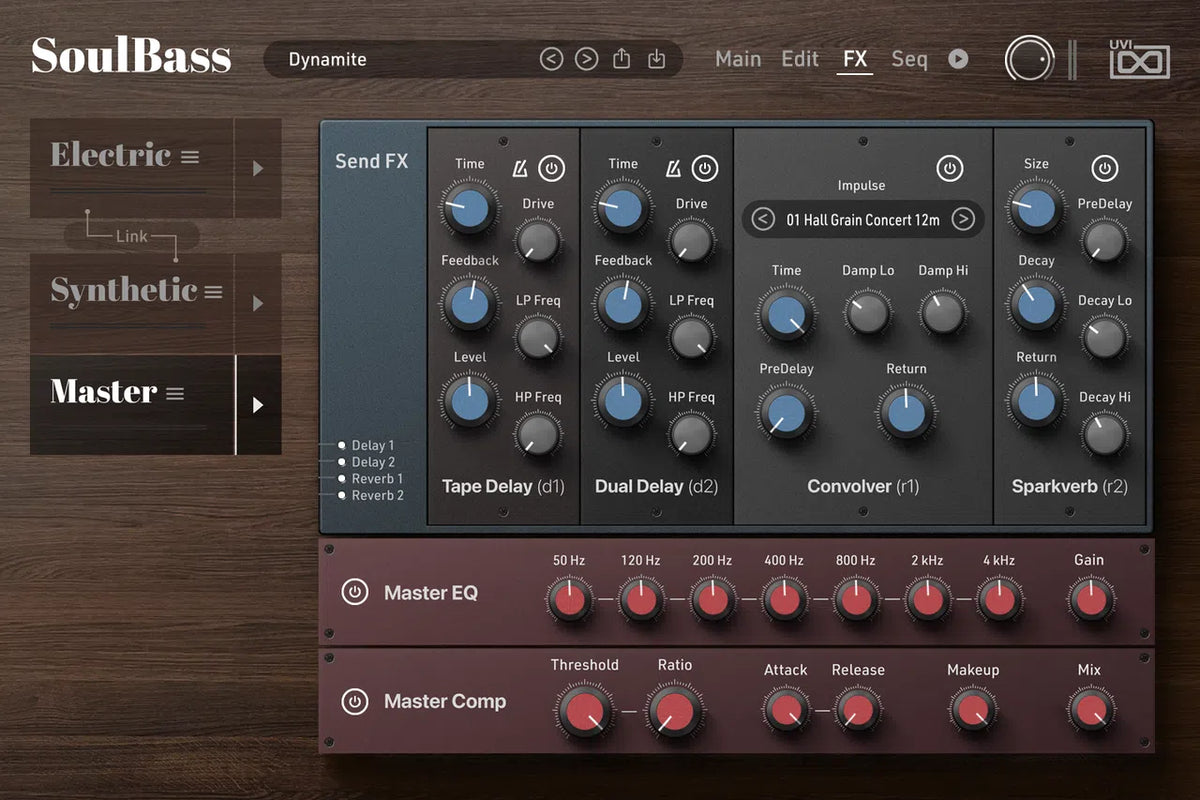Click the preset import/download icon in the toolbar
The image size is (1200, 800).
656,59
